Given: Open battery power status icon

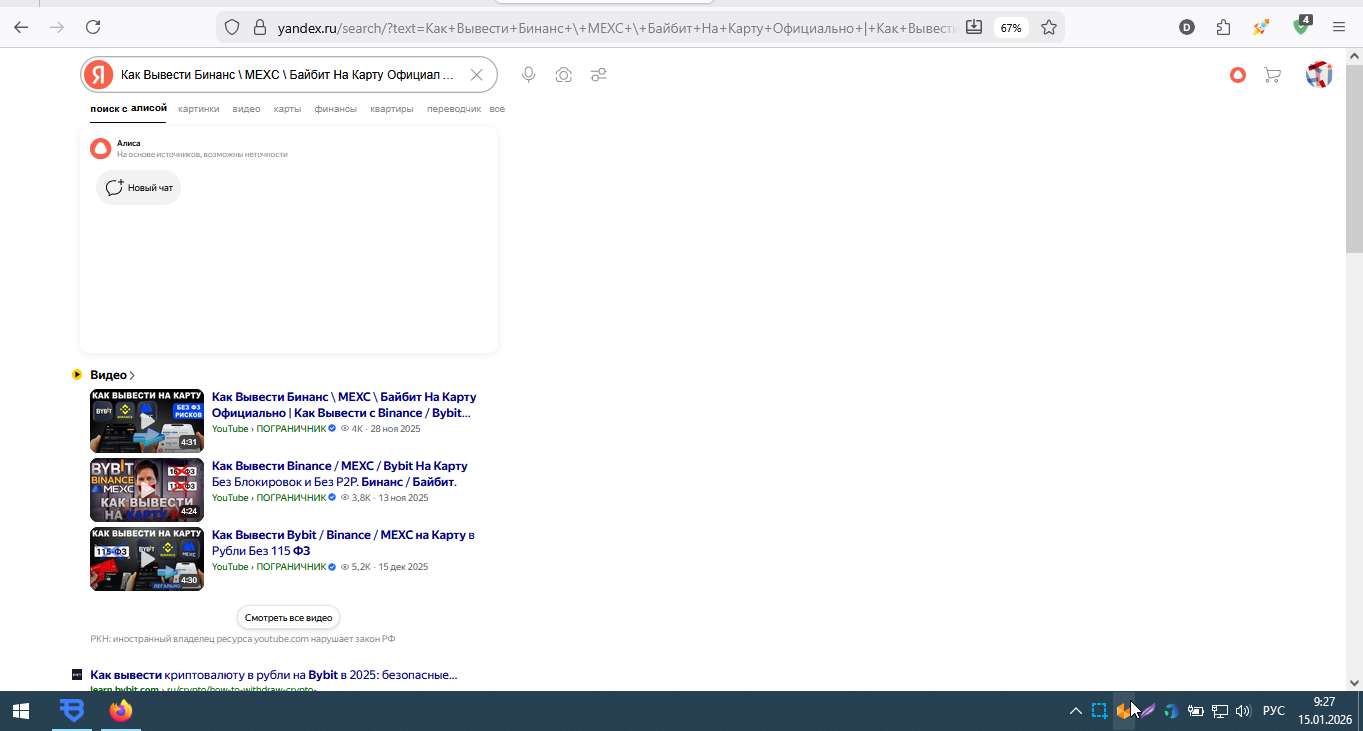Looking at the screenshot, I should (1196, 711).
